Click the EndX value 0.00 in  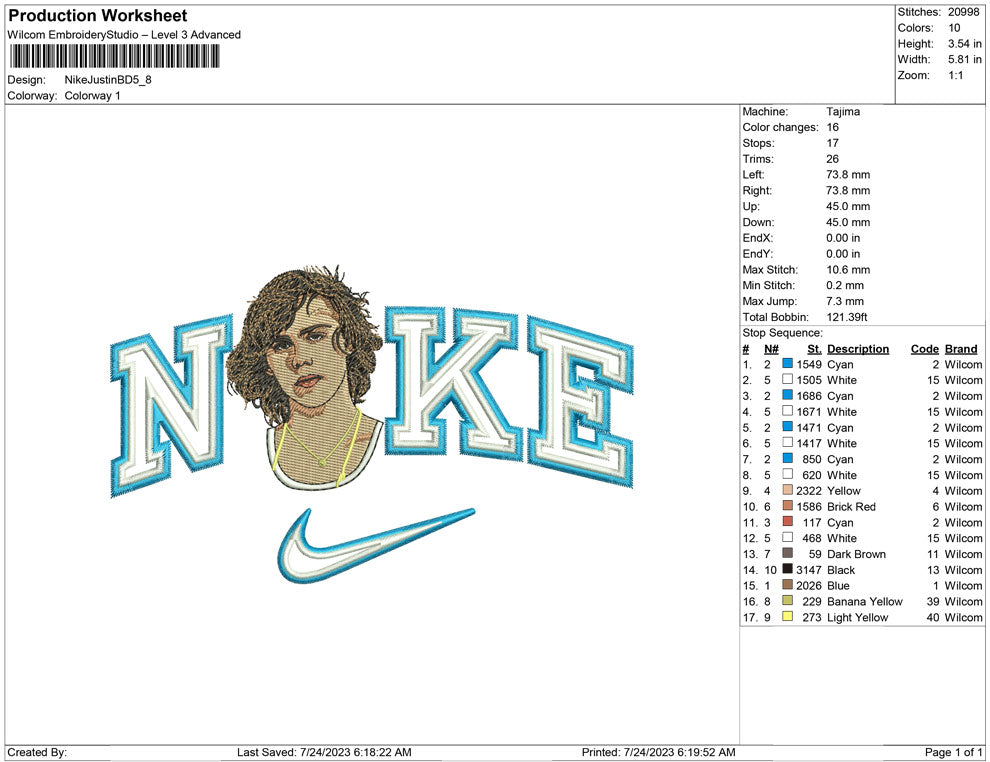coord(843,238)
